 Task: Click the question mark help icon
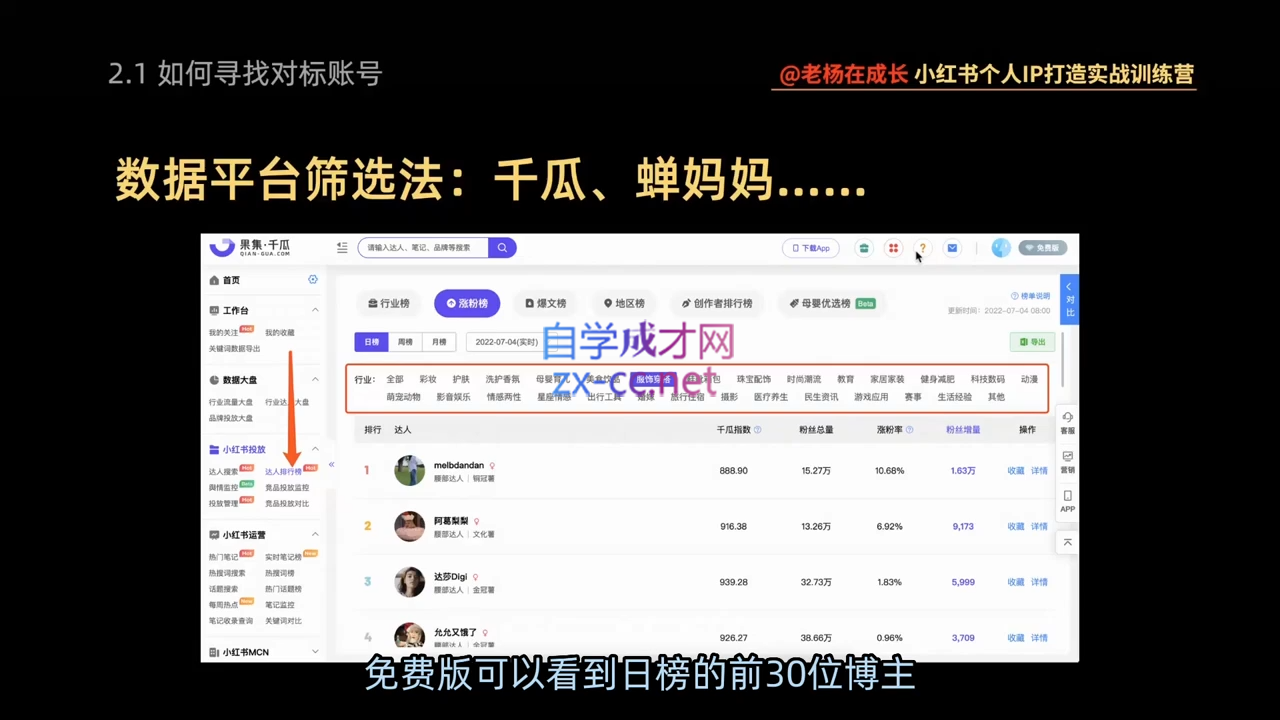click(x=922, y=248)
